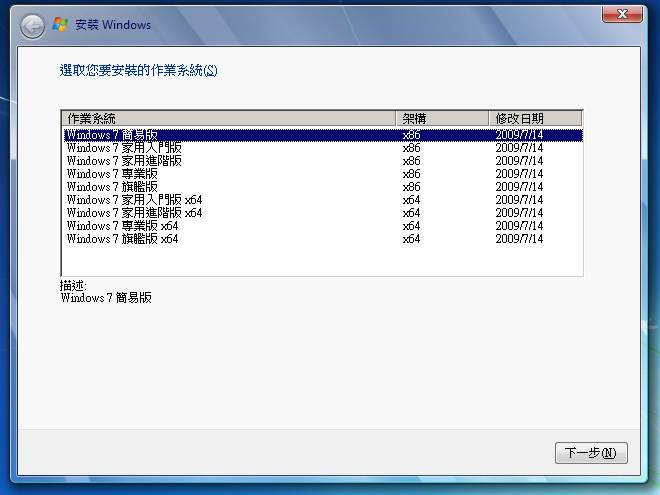Sort by the 作業系統 column header
Screen dimensions: 660x495
228,118
